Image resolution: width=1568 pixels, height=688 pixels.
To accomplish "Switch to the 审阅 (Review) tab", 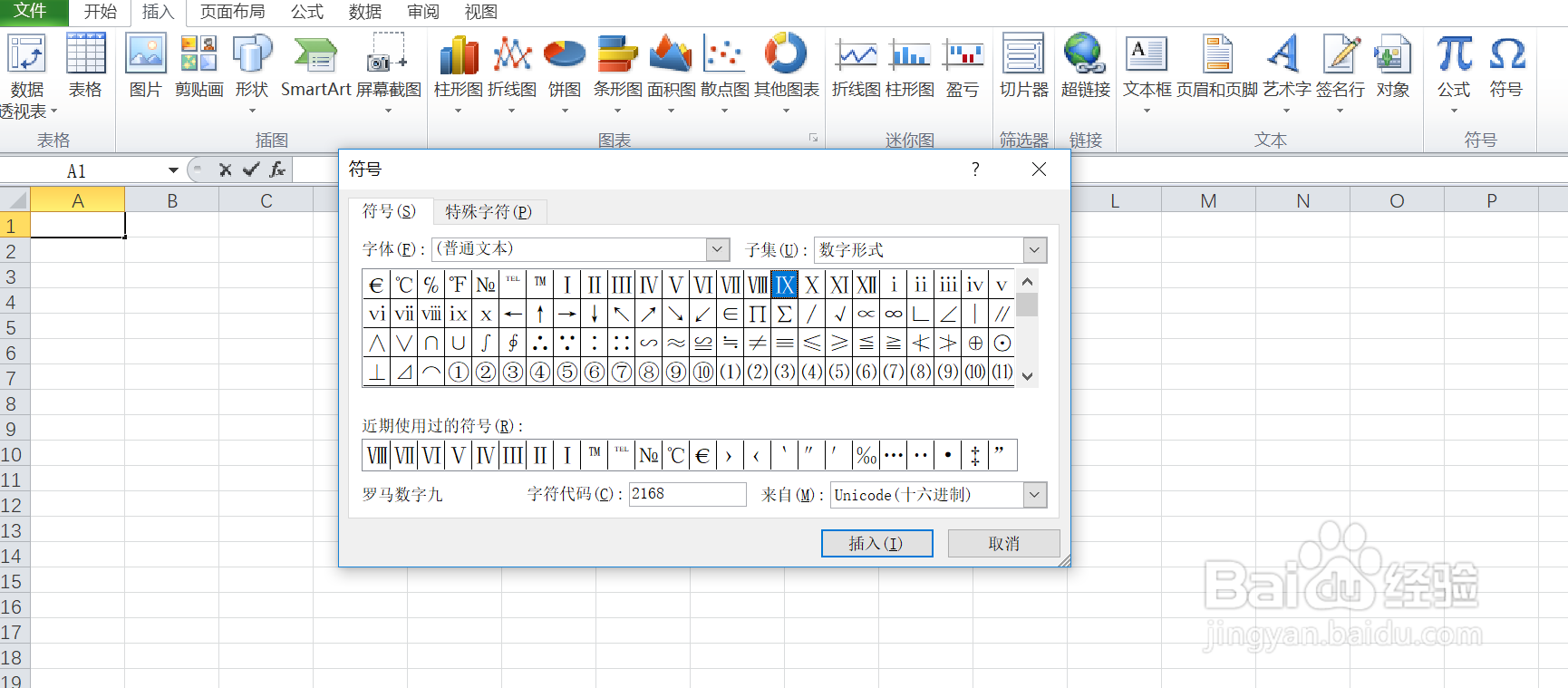I will tap(423, 12).
